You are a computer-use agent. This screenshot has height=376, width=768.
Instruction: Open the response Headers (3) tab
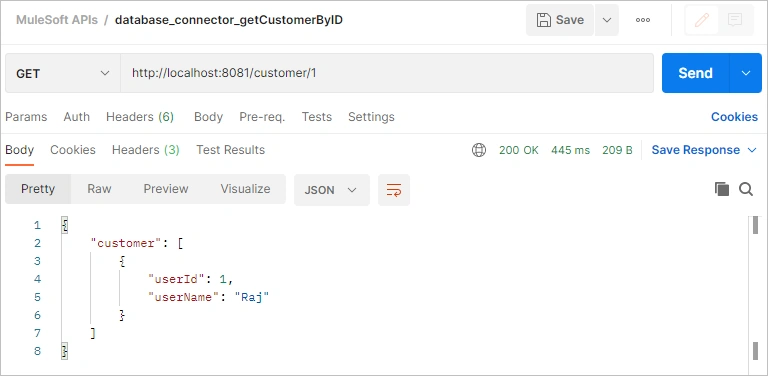146,150
